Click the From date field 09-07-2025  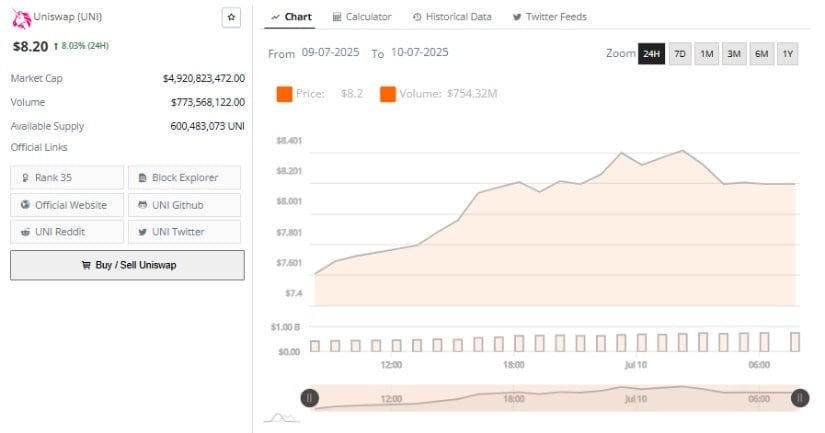tap(330, 53)
